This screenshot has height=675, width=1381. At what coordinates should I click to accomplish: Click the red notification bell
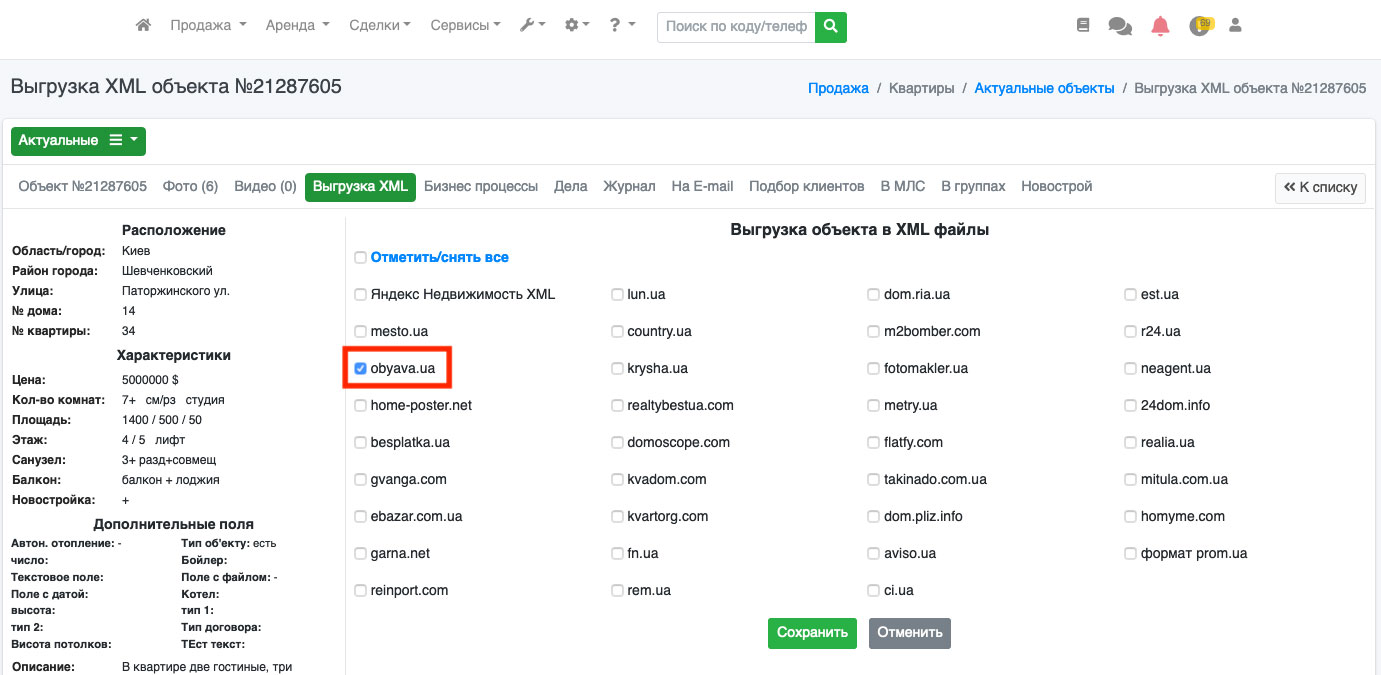point(1160,27)
